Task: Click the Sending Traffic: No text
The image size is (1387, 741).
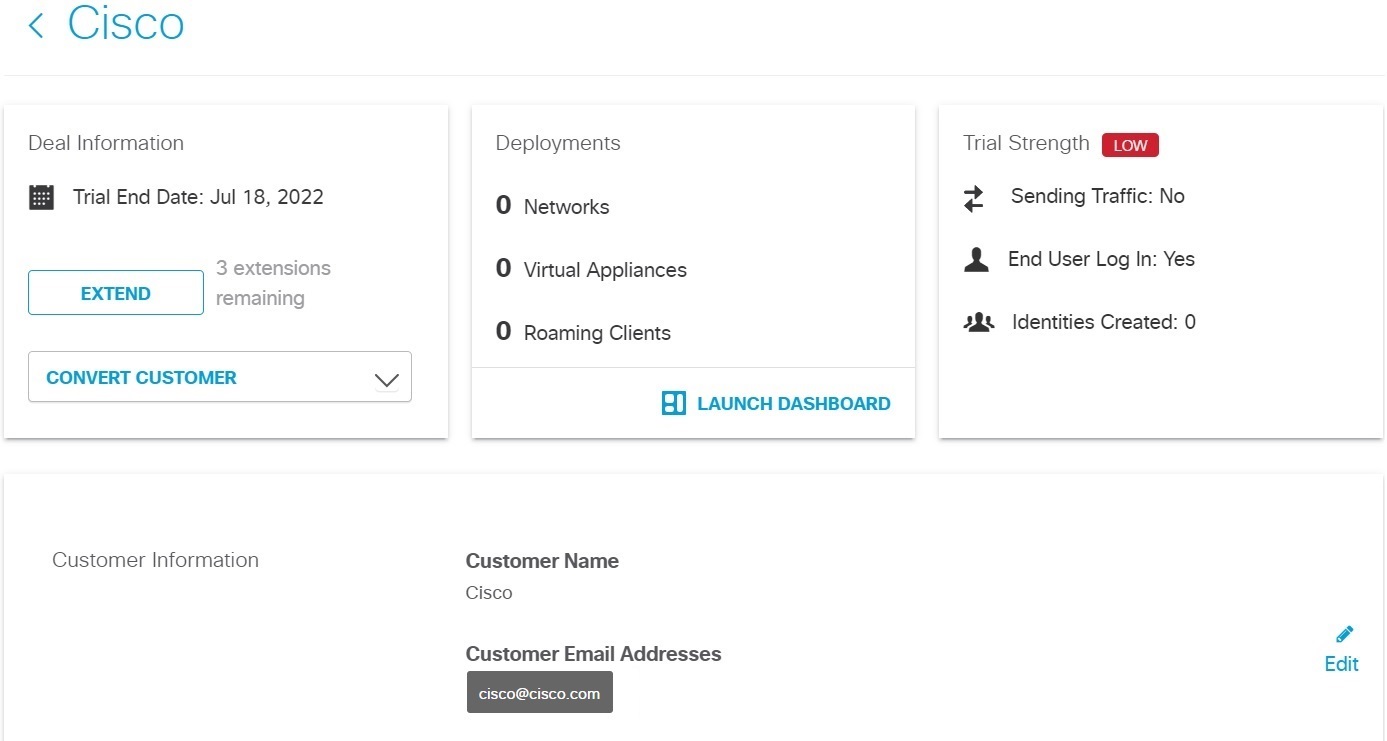Action: 1097,196
